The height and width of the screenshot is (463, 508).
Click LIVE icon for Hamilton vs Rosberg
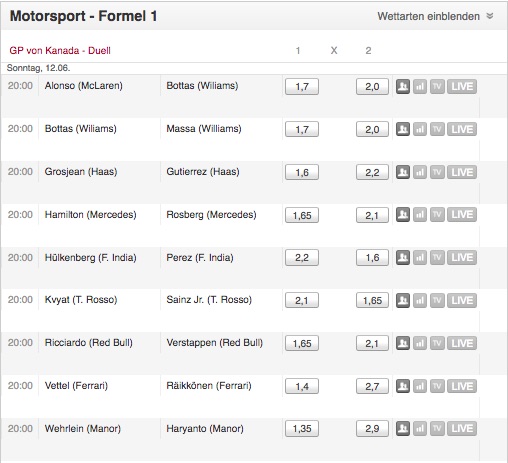[x=462, y=215]
